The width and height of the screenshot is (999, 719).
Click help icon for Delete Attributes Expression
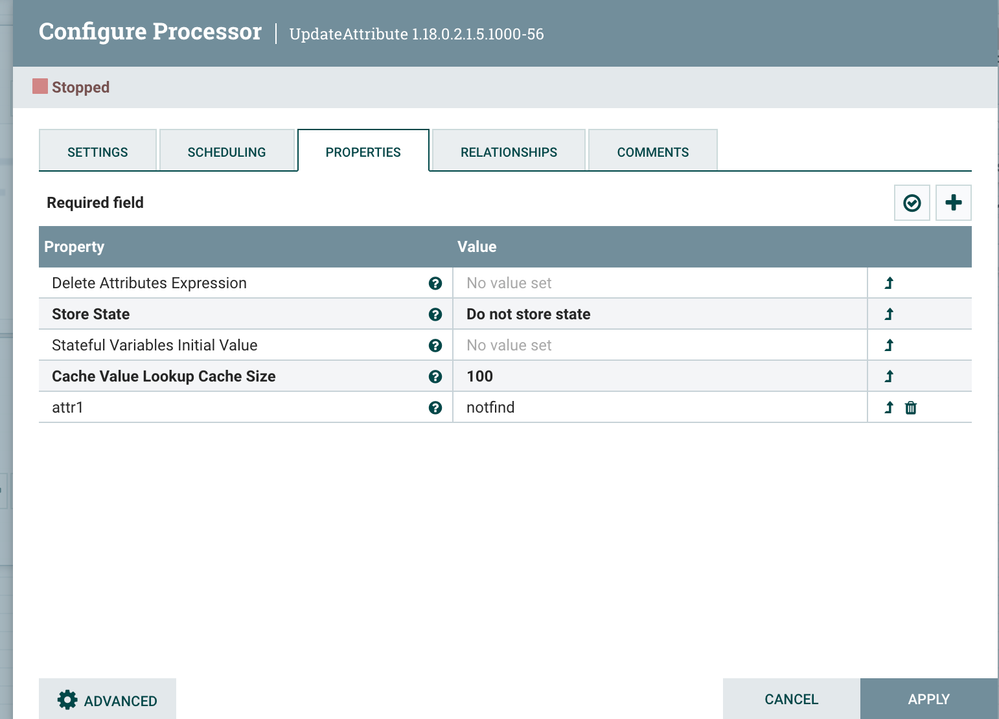pyautogui.click(x=435, y=284)
